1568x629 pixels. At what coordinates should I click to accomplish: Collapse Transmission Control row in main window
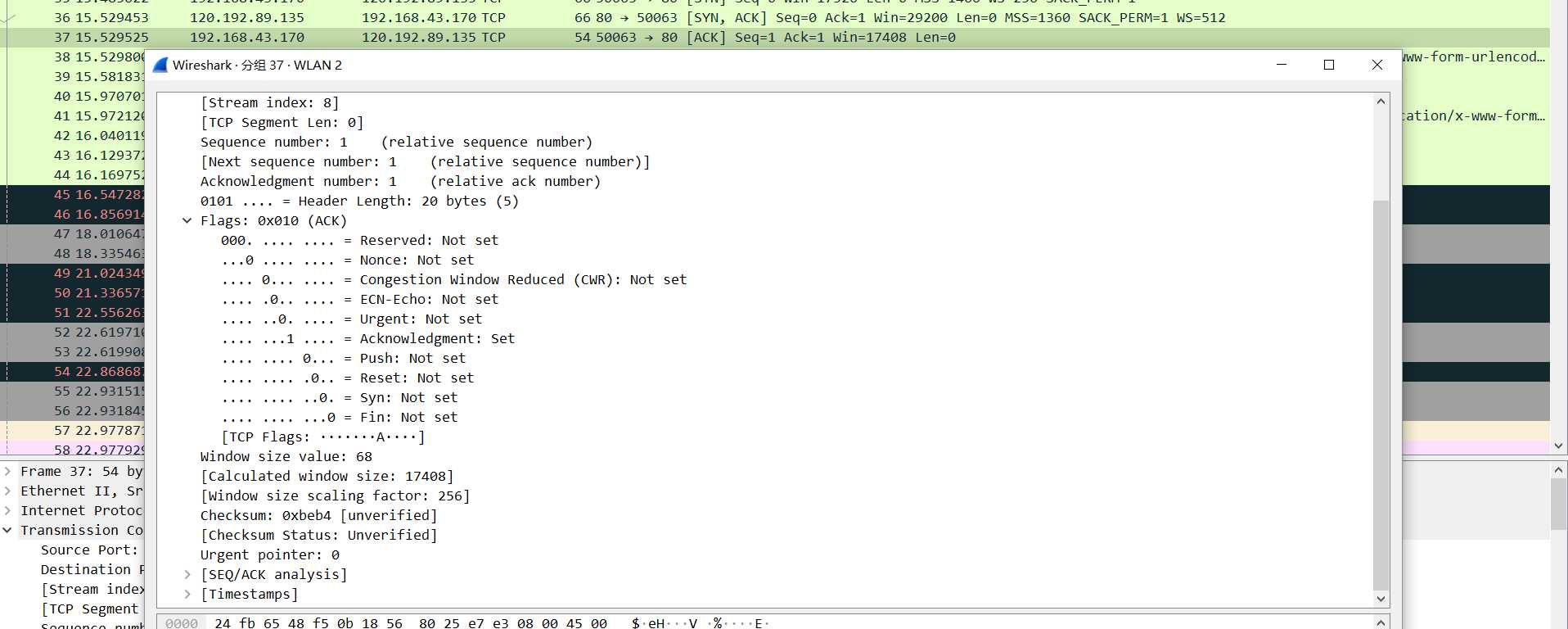(7, 530)
